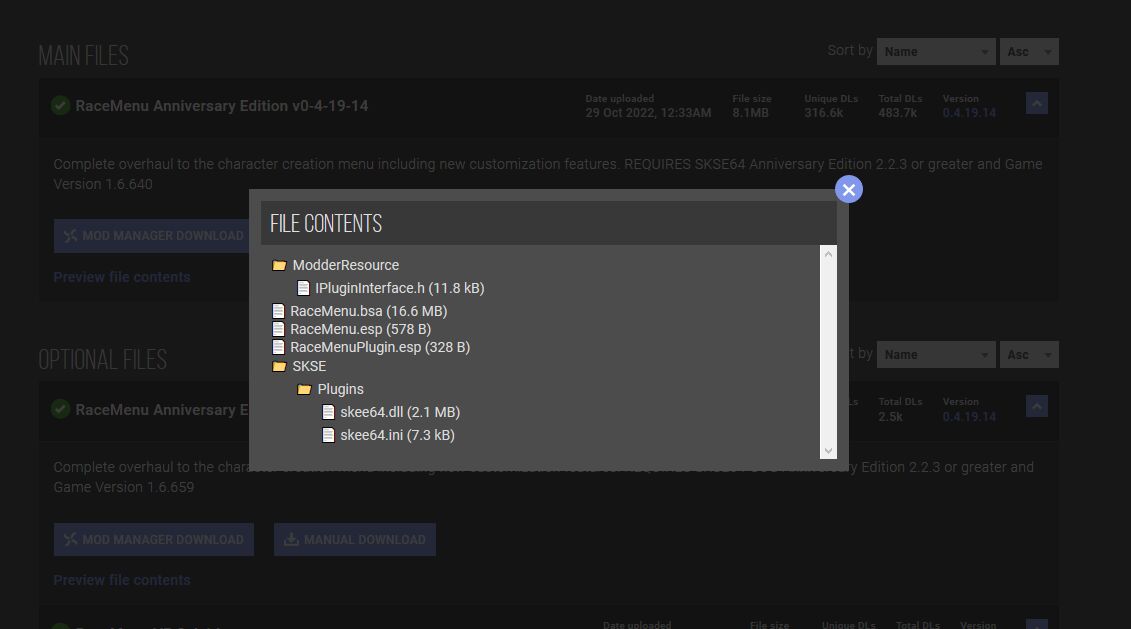Click upload date '29 Oct 2022, 12:33AM'
The width and height of the screenshot is (1131, 629).
tap(648, 113)
